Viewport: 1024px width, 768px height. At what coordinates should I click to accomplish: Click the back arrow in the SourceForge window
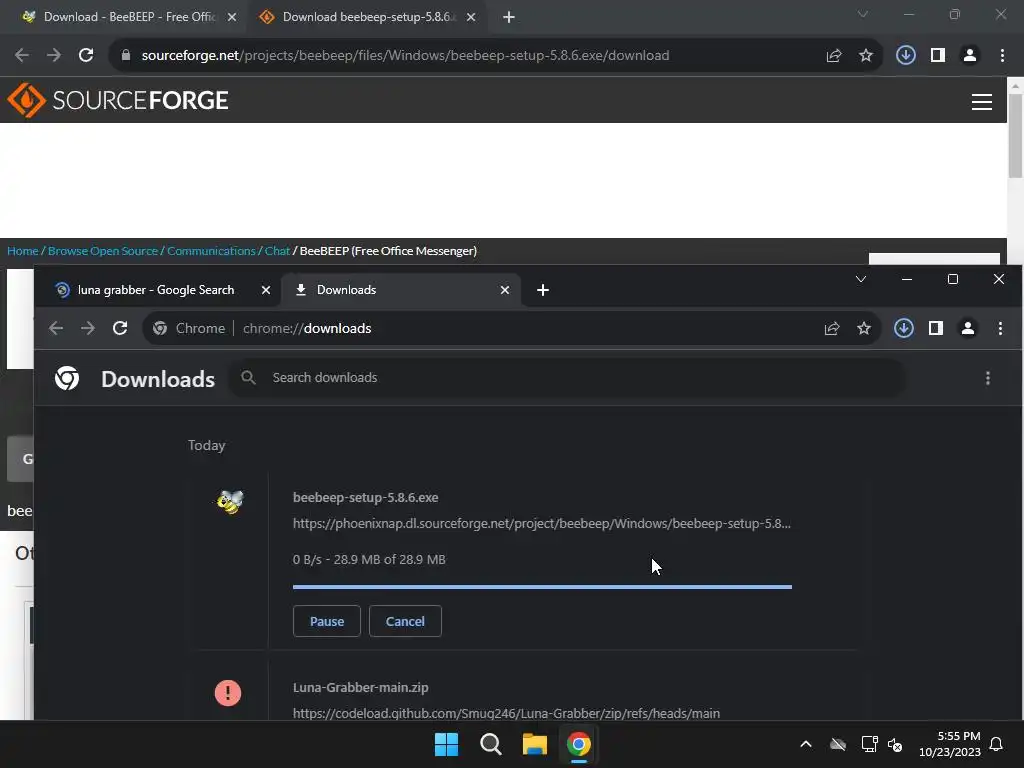(x=22, y=56)
